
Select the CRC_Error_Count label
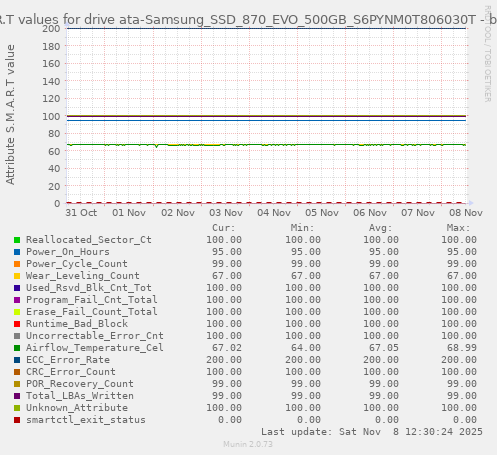[71, 372]
